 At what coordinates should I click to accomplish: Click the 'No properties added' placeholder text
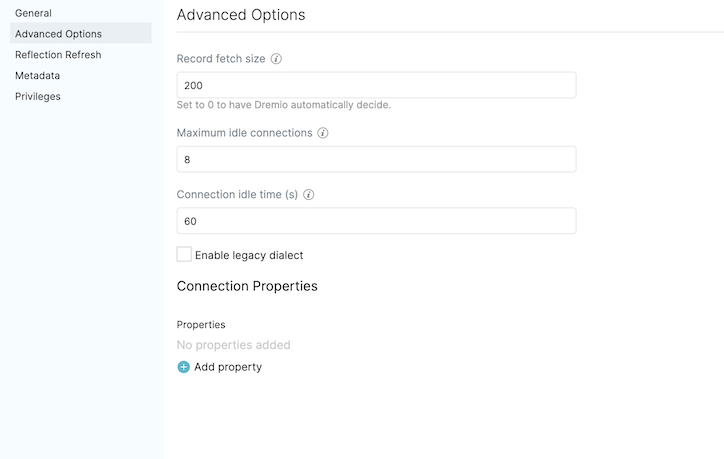(233, 345)
